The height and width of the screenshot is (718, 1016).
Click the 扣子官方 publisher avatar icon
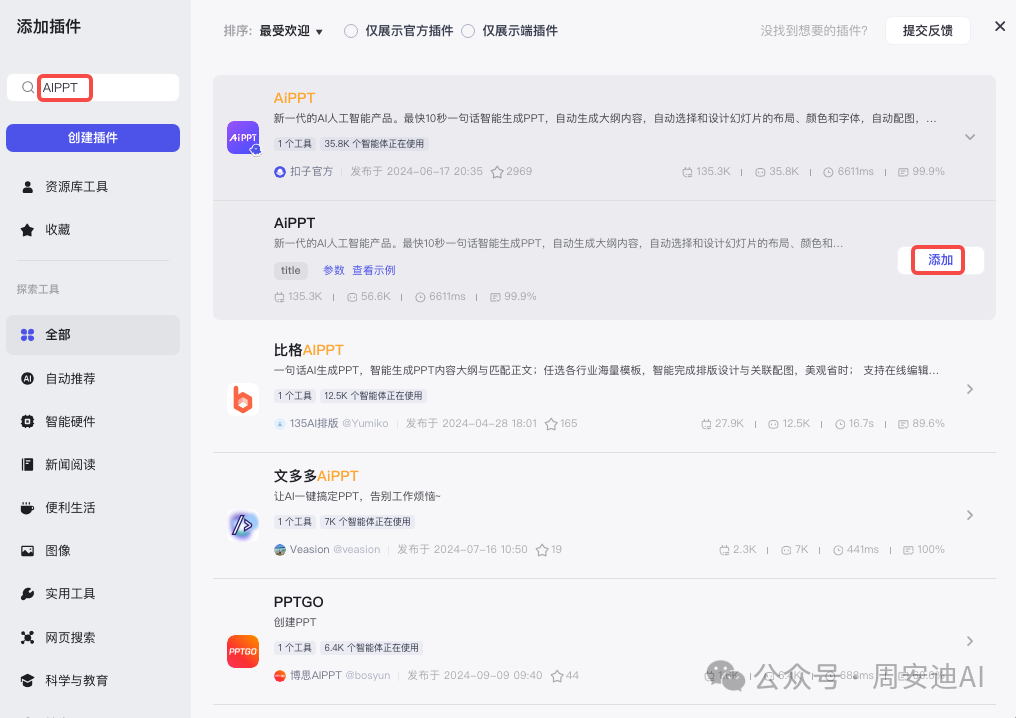coord(280,172)
